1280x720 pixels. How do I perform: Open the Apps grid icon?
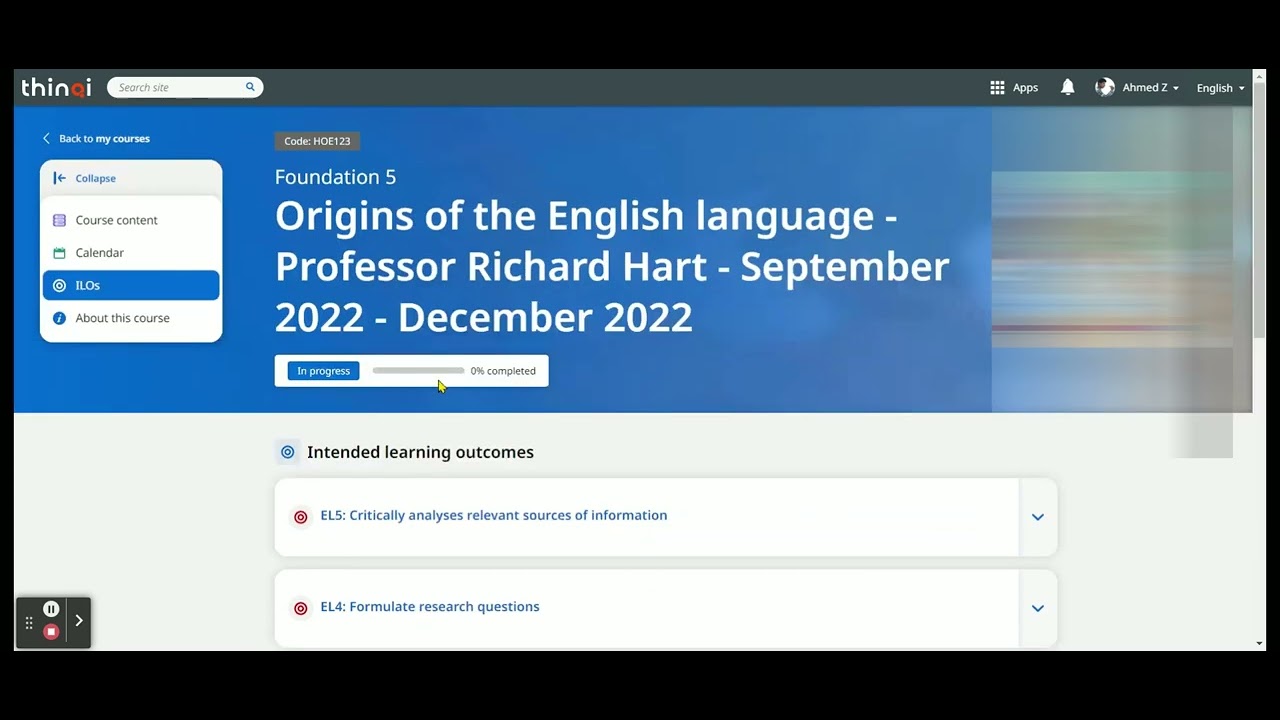point(997,88)
